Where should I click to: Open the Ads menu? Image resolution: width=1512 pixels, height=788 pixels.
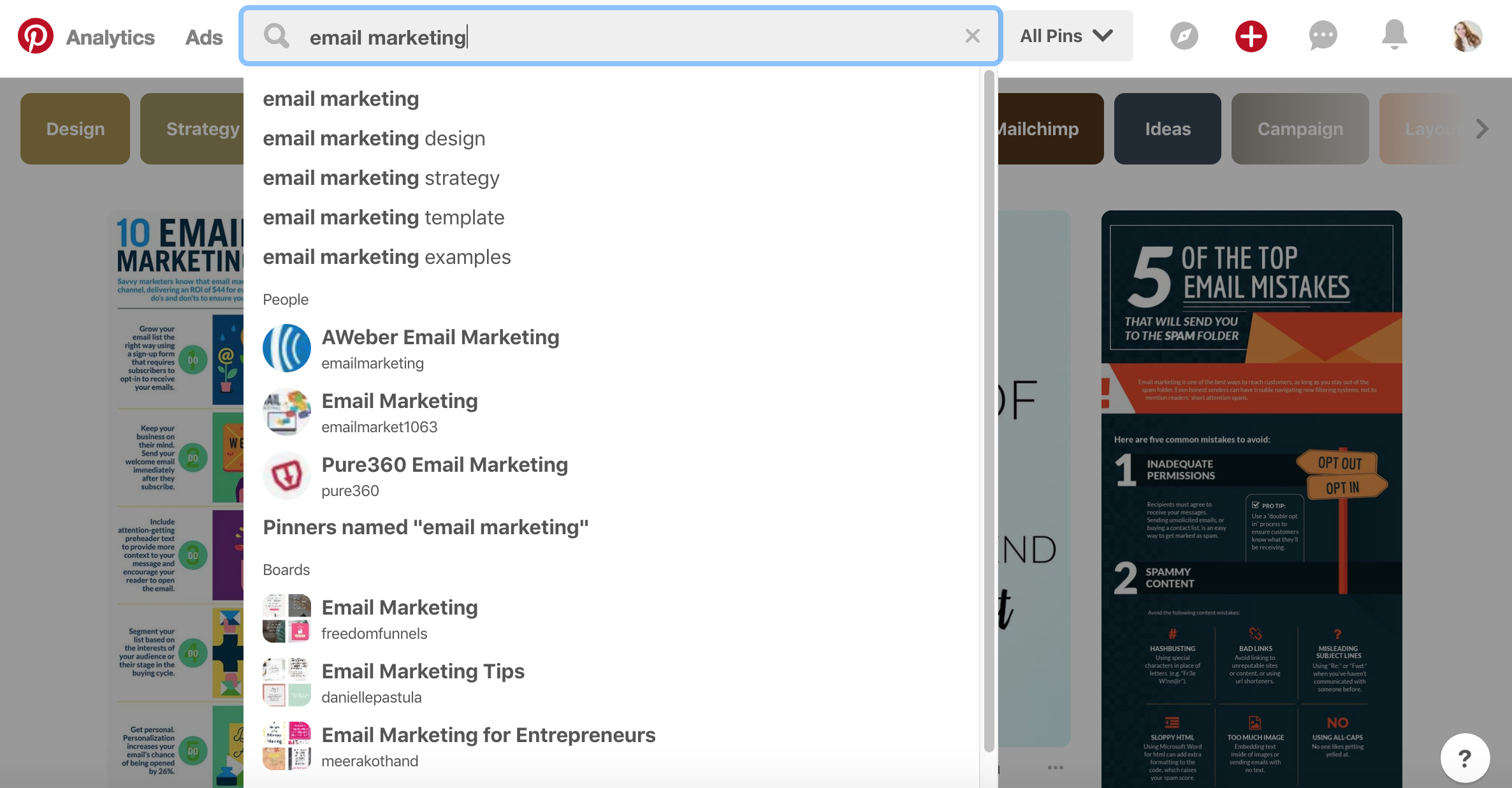(204, 37)
